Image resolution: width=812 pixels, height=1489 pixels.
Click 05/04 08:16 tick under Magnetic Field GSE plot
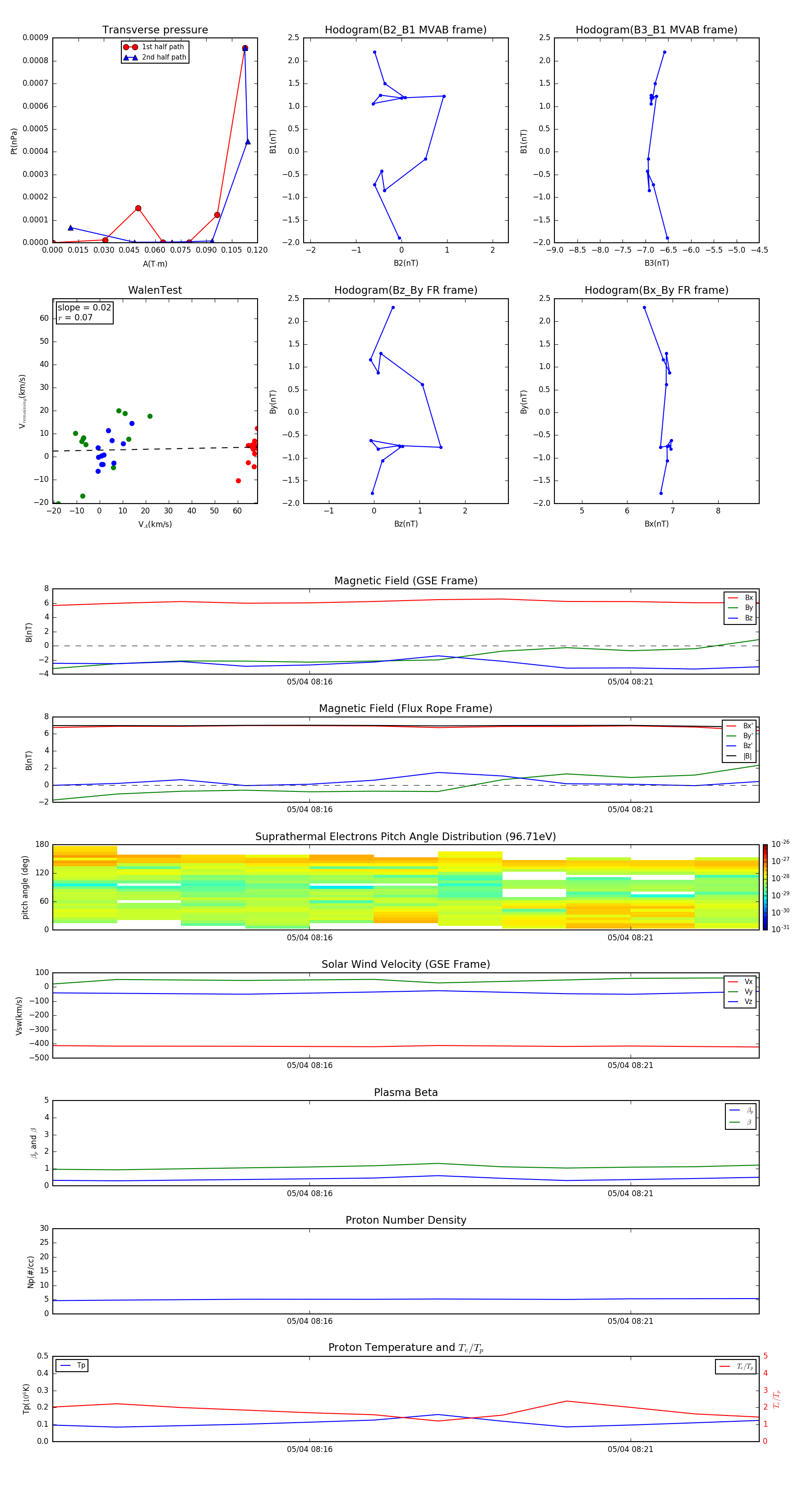tap(309, 682)
